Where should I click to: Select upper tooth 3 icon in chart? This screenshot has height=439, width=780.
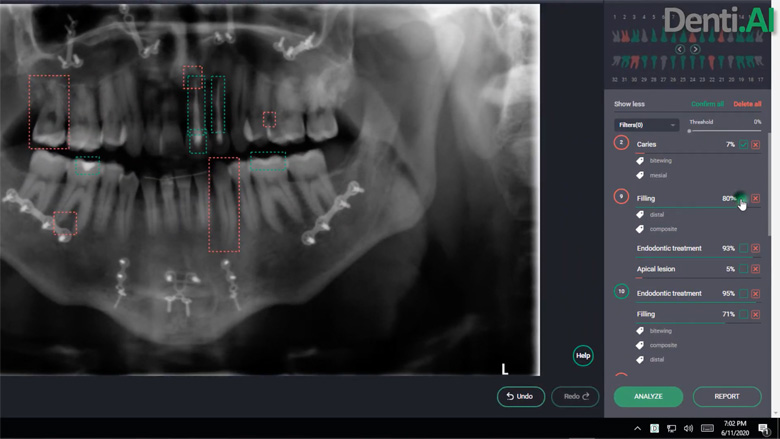[x=635, y=36]
